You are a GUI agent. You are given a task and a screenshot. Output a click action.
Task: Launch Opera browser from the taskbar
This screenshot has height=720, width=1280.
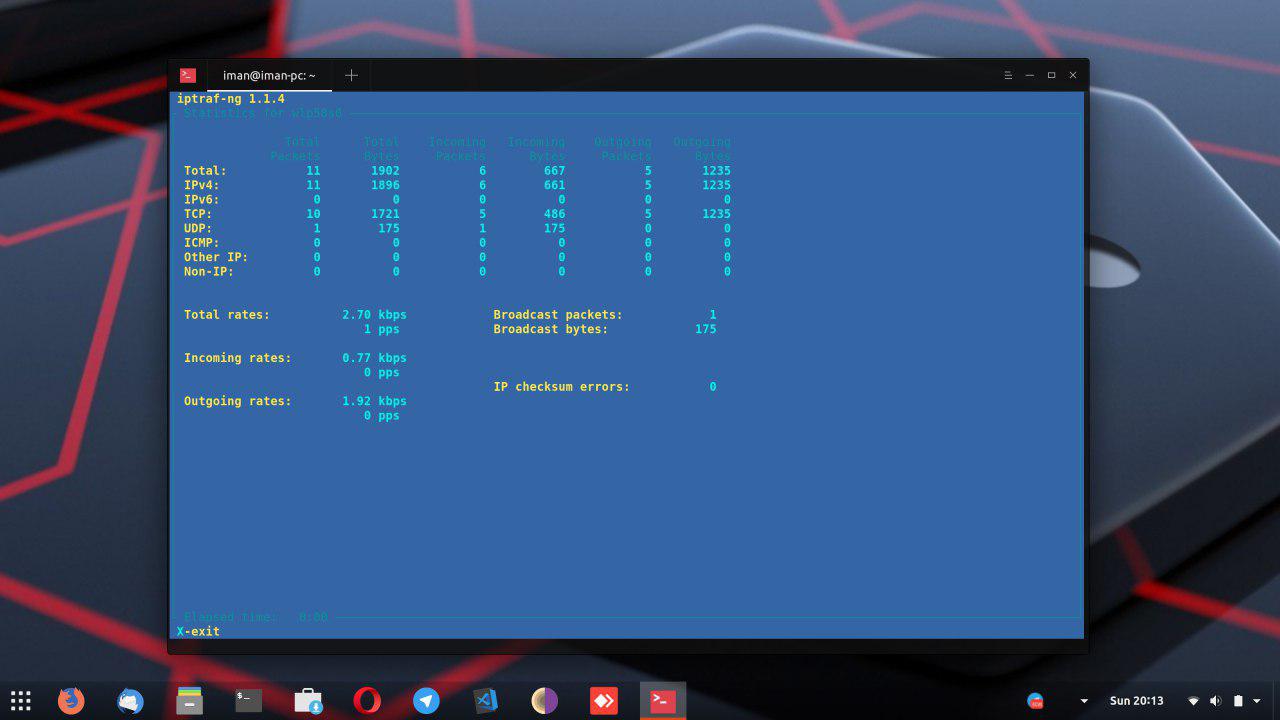(x=367, y=701)
